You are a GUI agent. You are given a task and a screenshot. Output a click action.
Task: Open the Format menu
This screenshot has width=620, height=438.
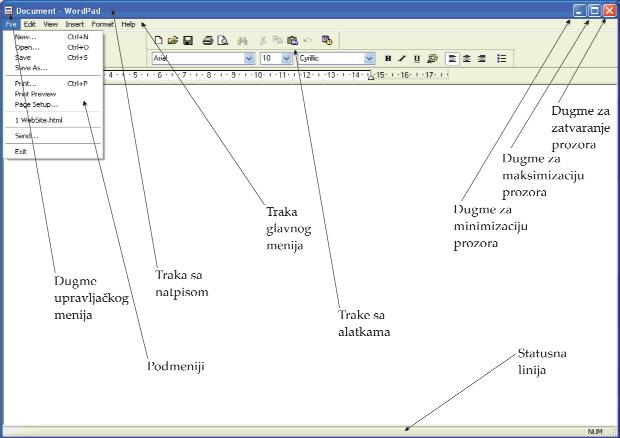(x=102, y=24)
